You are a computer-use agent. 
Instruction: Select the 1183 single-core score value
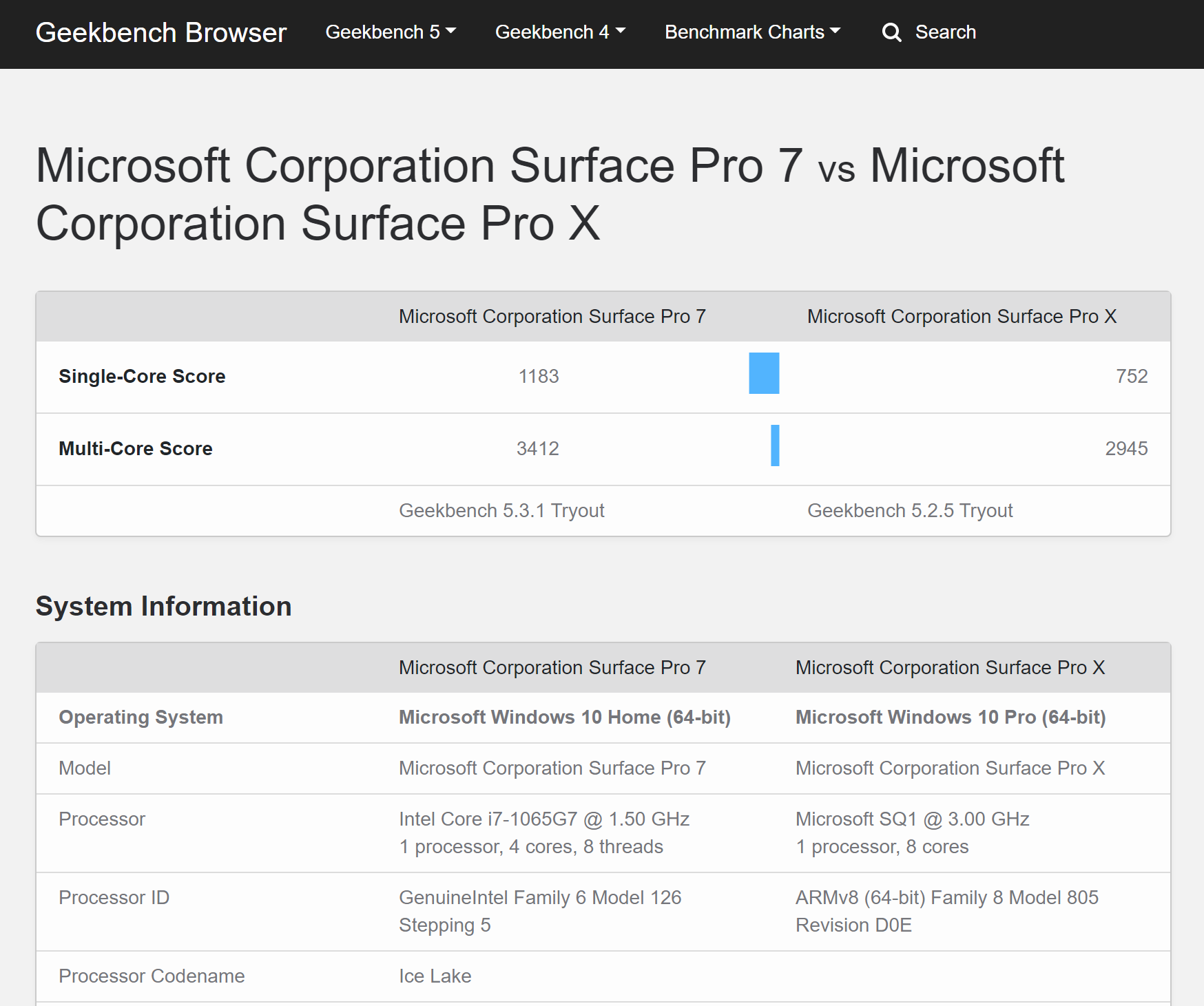point(538,377)
